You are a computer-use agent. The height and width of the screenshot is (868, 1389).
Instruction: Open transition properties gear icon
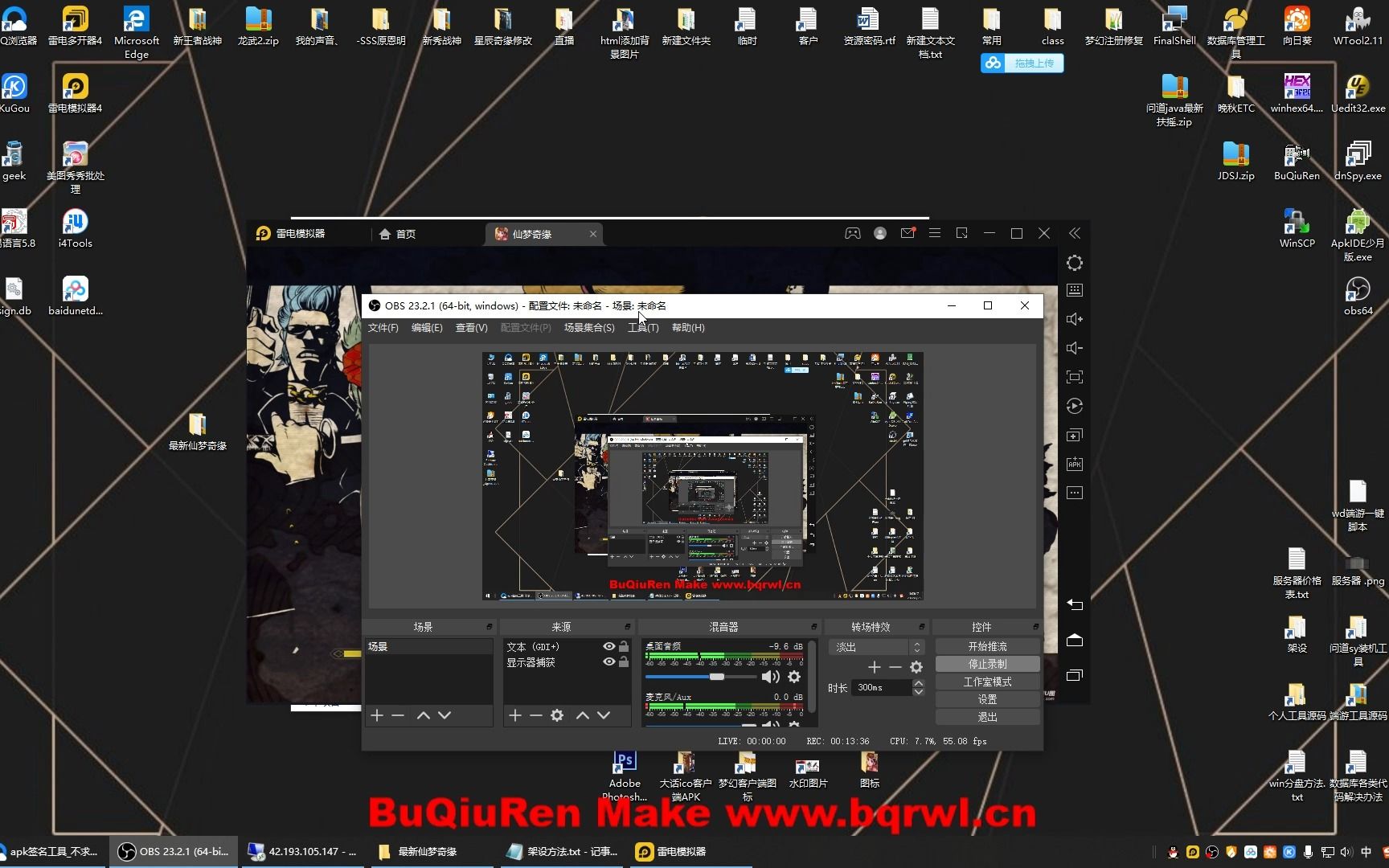click(916, 667)
